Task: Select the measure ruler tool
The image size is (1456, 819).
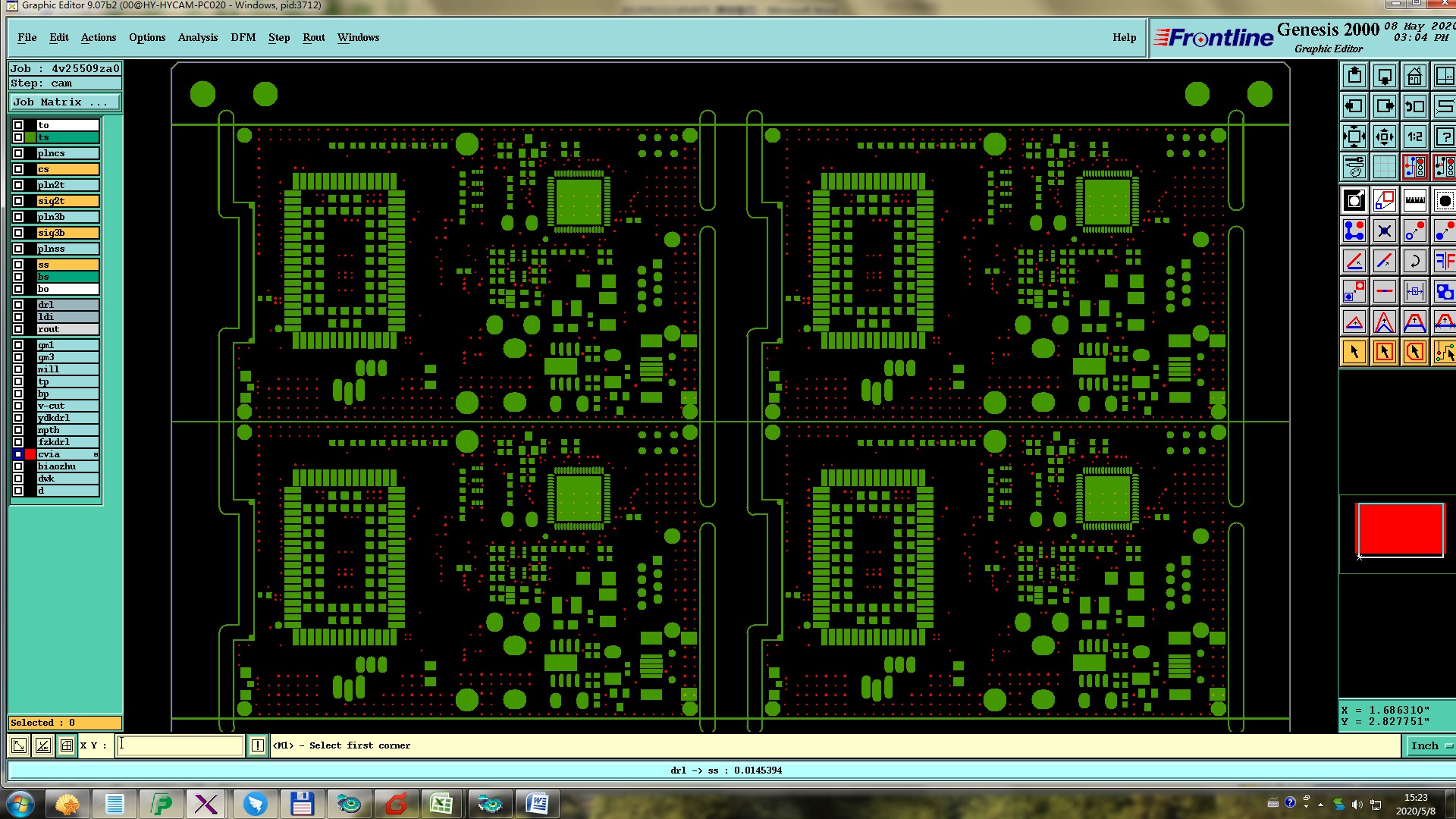Action: pos(1414,201)
